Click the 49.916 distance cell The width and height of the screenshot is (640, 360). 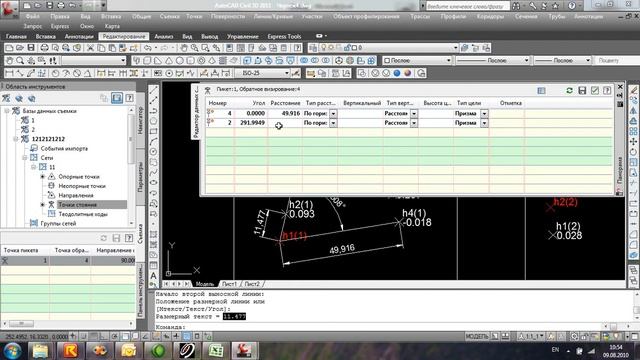285,113
